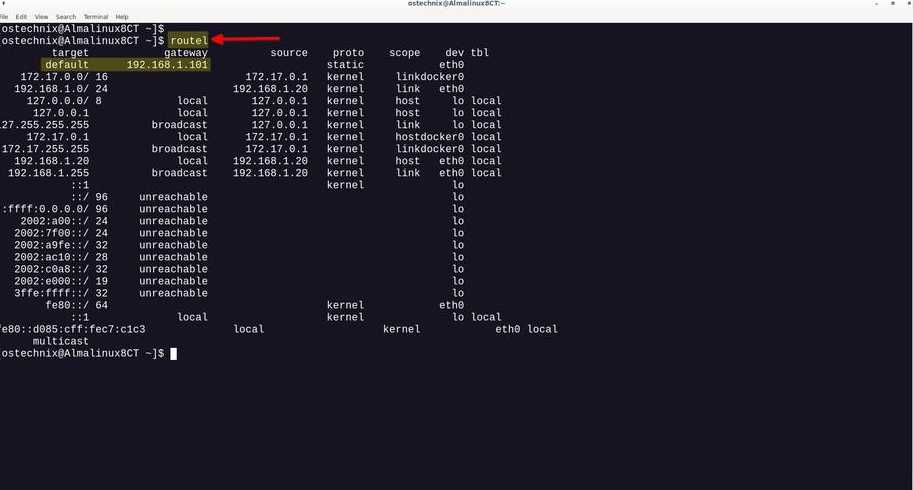Close the terminal window
Screen dimensions: 913x490
(x=908, y=3)
